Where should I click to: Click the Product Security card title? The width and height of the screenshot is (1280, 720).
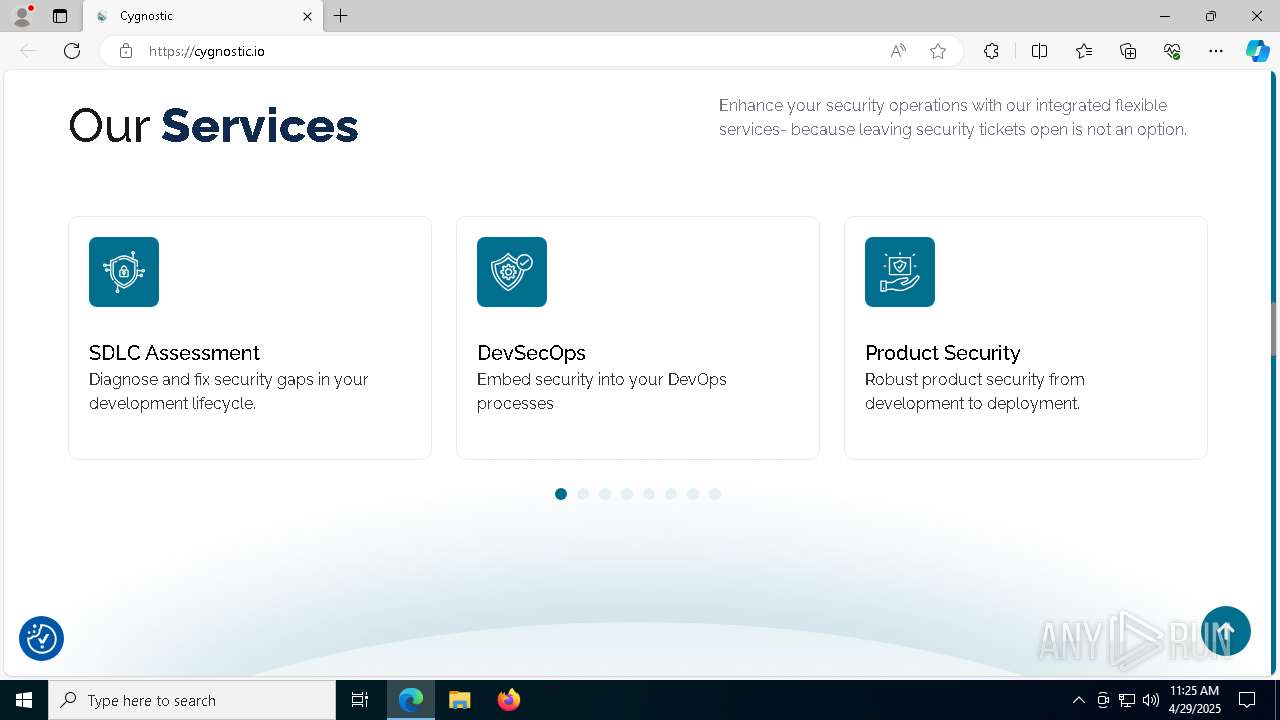click(942, 353)
